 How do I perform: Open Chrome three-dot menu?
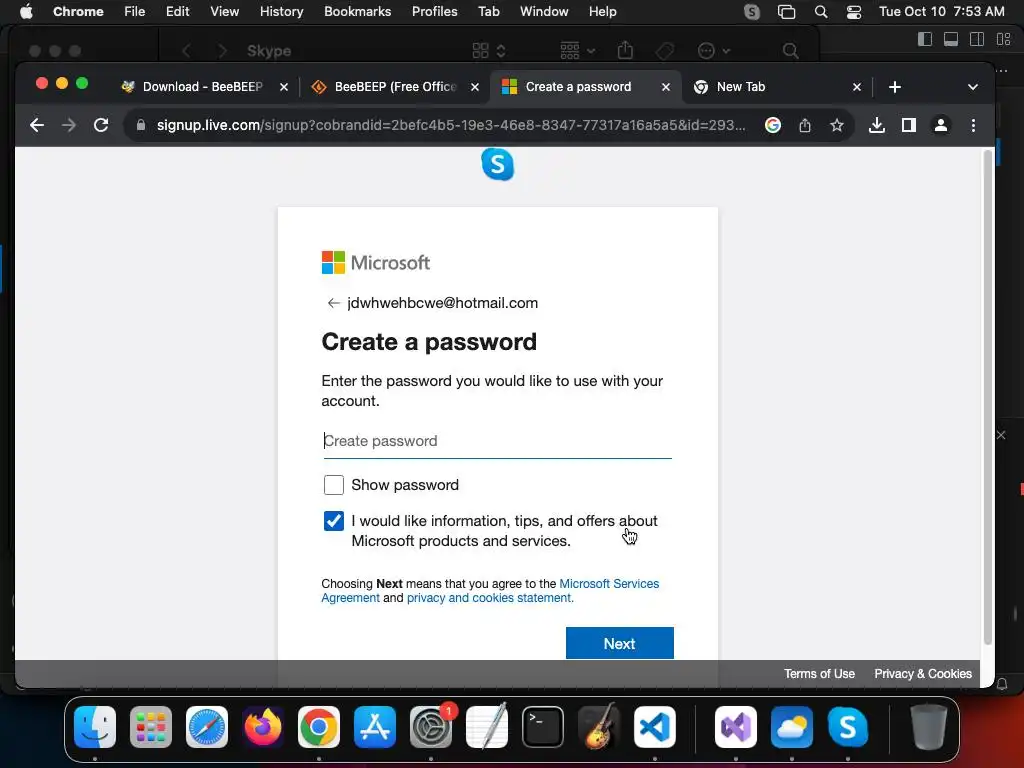pyautogui.click(x=973, y=125)
